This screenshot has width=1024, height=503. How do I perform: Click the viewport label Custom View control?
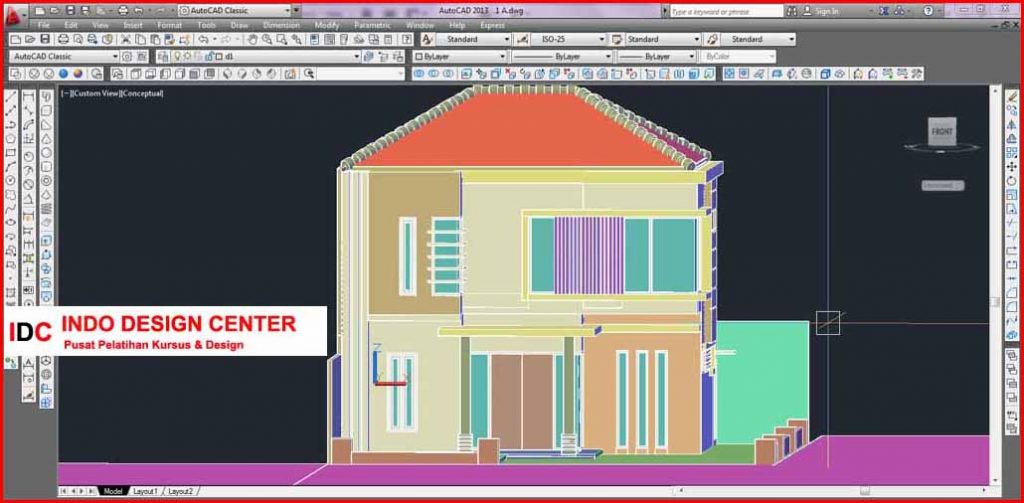(95, 93)
